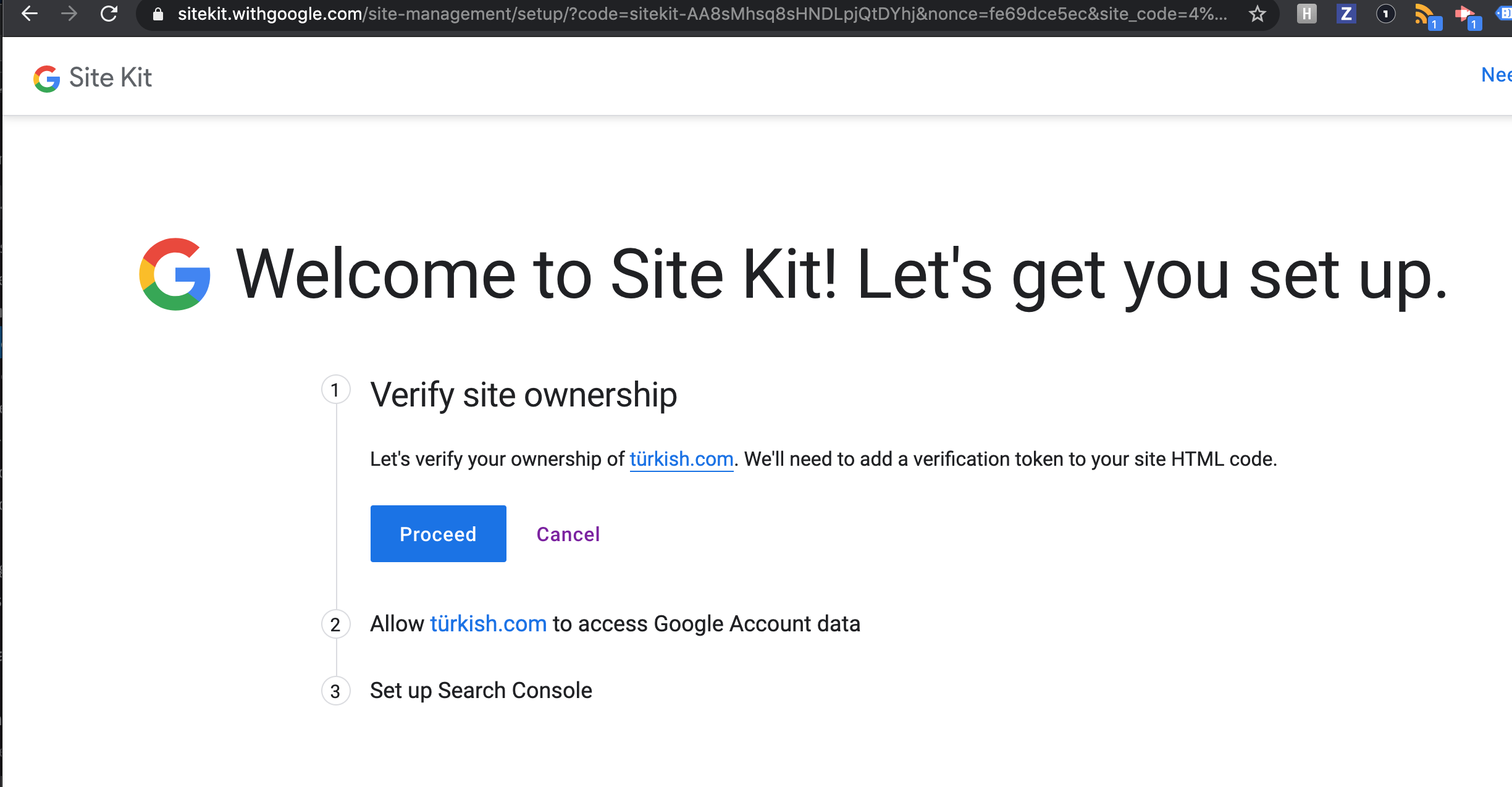Open the pink play extension with badge
Image resolution: width=1512 pixels, height=787 pixels.
(1466, 14)
